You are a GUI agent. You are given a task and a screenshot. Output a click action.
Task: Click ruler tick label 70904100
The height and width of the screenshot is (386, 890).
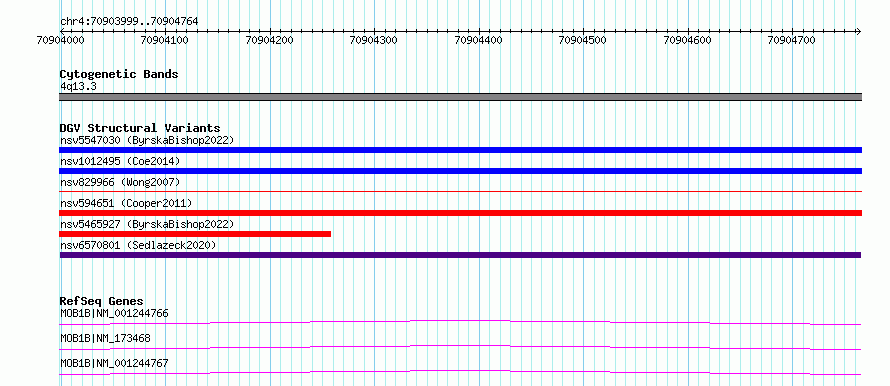165,40
